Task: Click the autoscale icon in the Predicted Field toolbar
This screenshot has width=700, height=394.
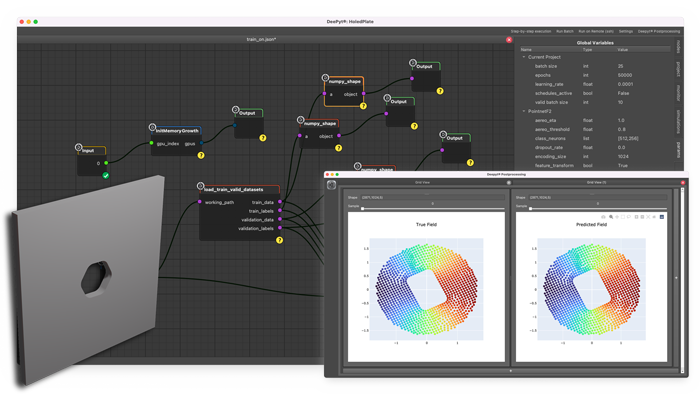Action: pos(648,217)
